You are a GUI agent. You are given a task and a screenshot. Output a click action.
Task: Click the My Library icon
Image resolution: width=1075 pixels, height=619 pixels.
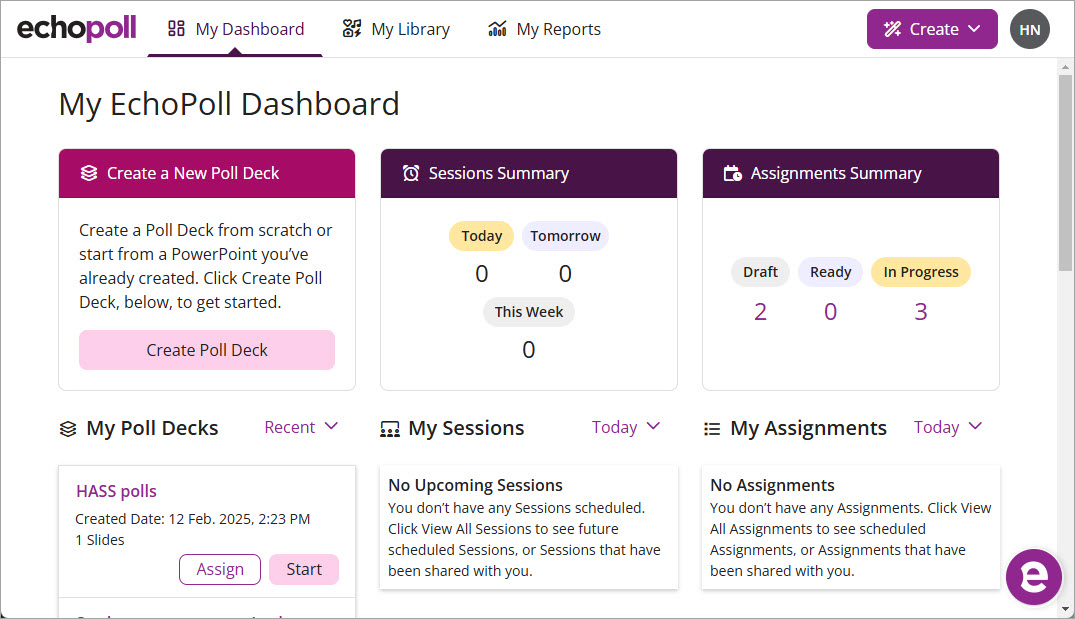pyautogui.click(x=352, y=28)
